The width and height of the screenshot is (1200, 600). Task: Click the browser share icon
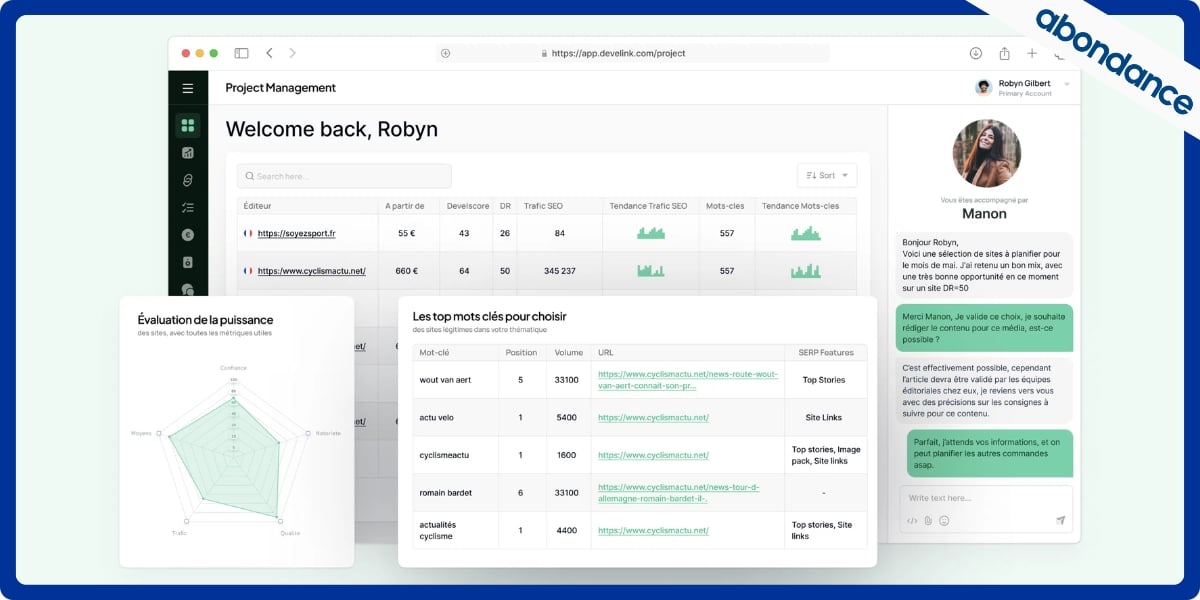point(1004,53)
